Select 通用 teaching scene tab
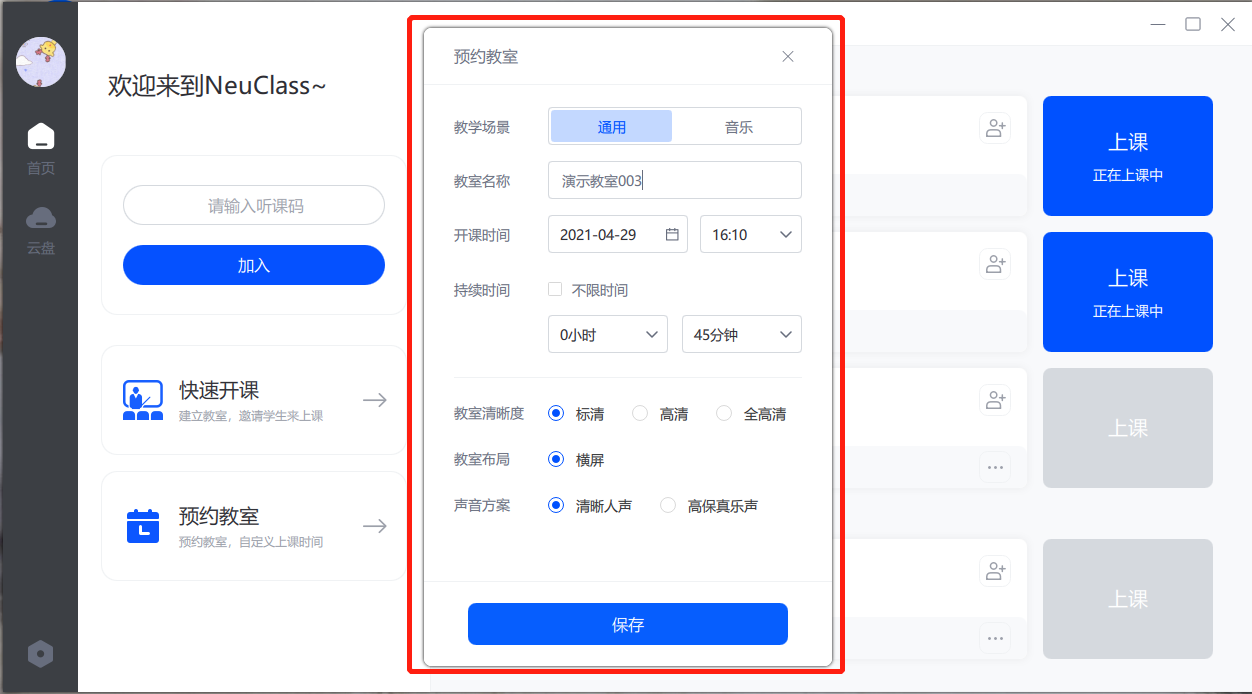This screenshot has height=694, width=1252. pyautogui.click(x=612, y=127)
